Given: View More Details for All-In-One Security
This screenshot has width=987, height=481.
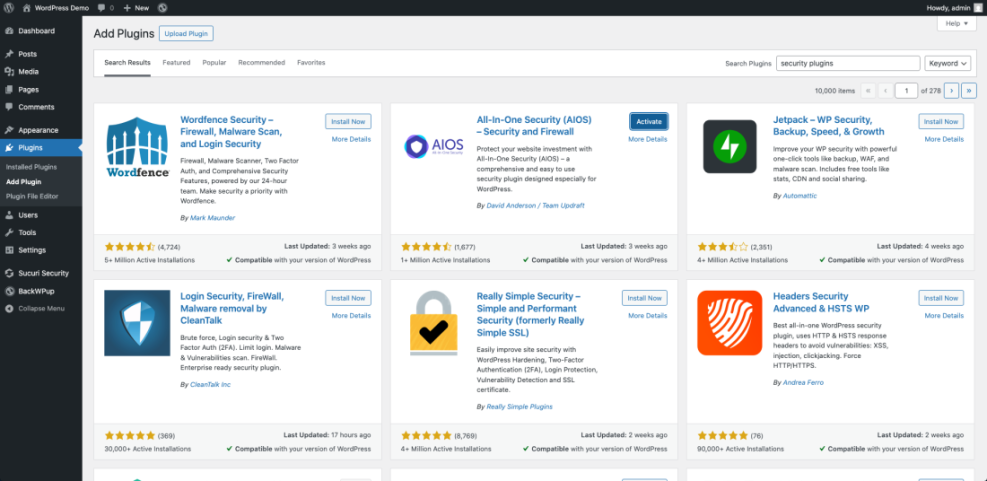Looking at the screenshot, I should pyautogui.click(x=648, y=139).
